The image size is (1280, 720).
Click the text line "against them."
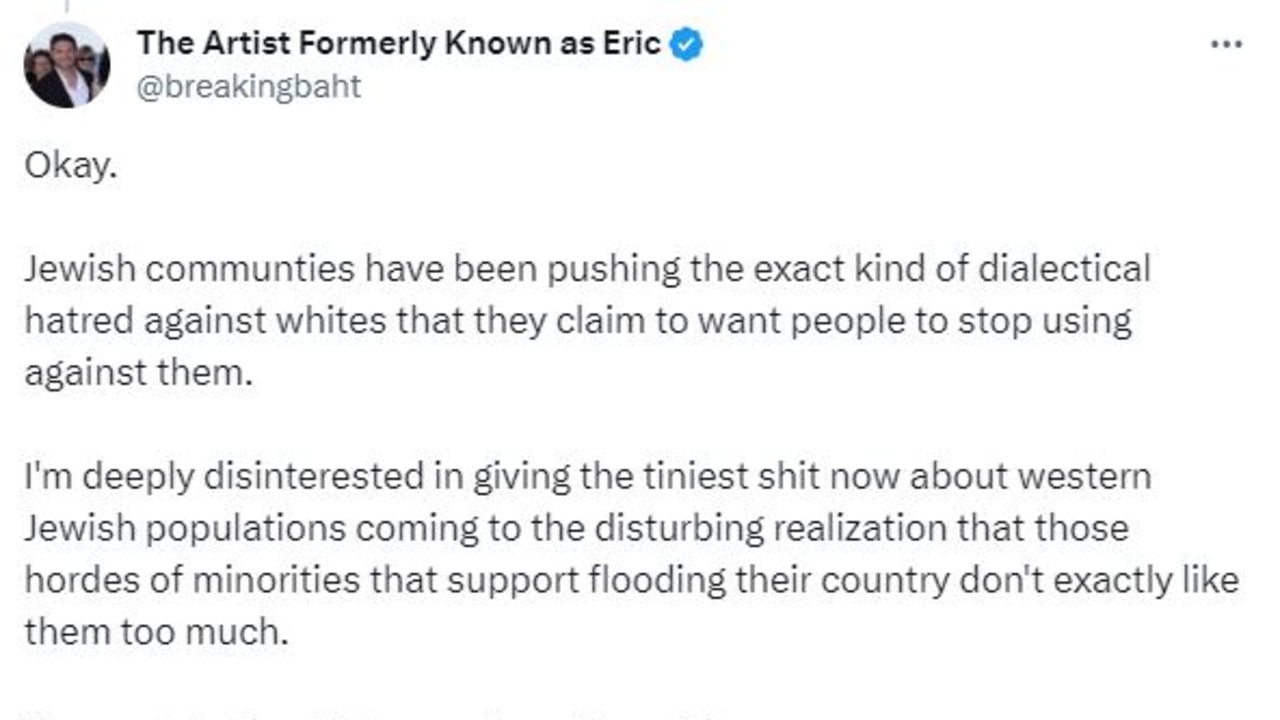pos(135,373)
